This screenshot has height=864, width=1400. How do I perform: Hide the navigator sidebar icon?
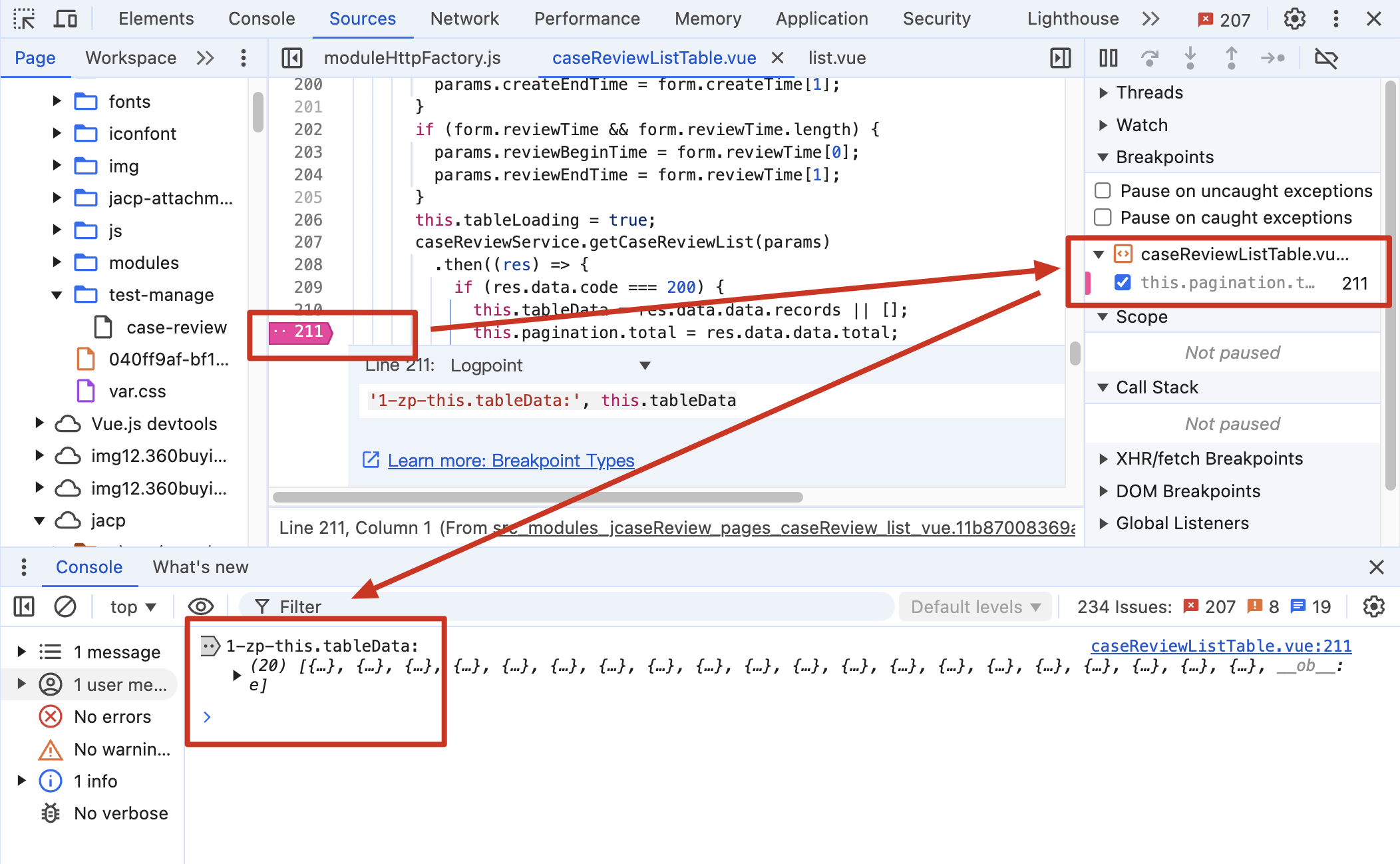(292, 59)
